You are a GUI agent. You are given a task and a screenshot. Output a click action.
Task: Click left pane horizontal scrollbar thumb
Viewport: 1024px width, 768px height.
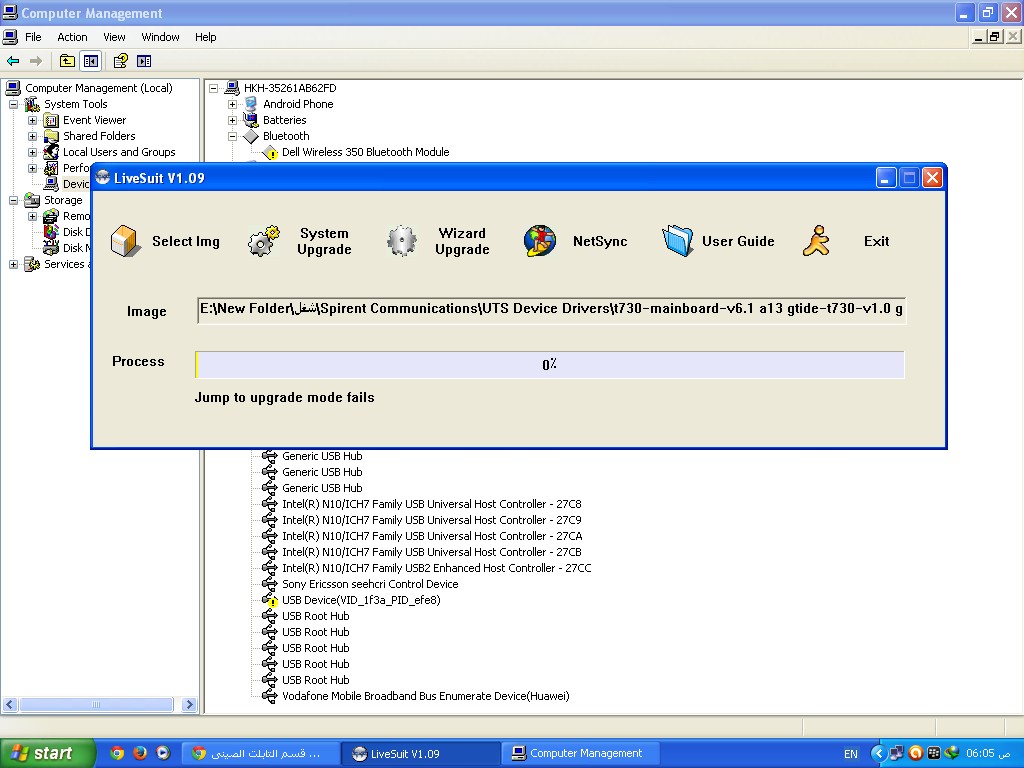[96, 705]
